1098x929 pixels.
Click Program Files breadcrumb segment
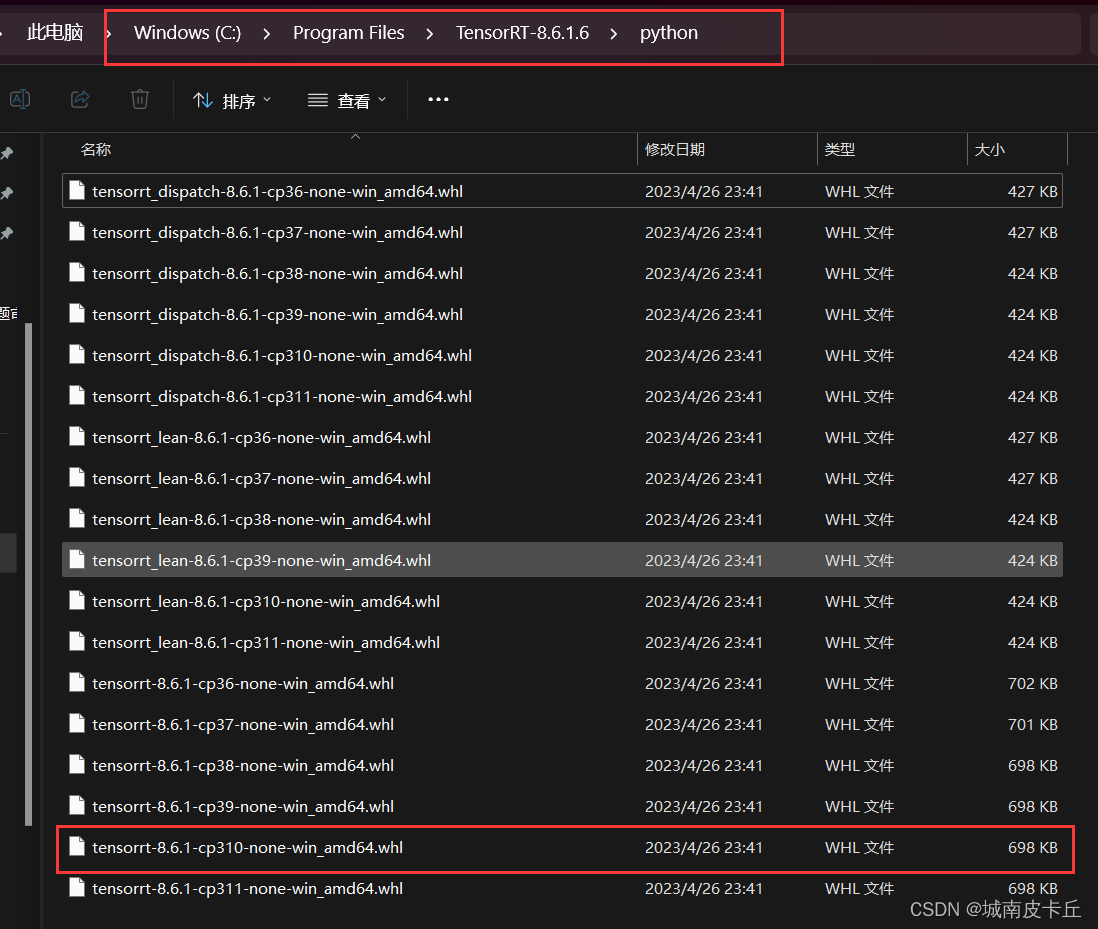pyautogui.click(x=349, y=33)
